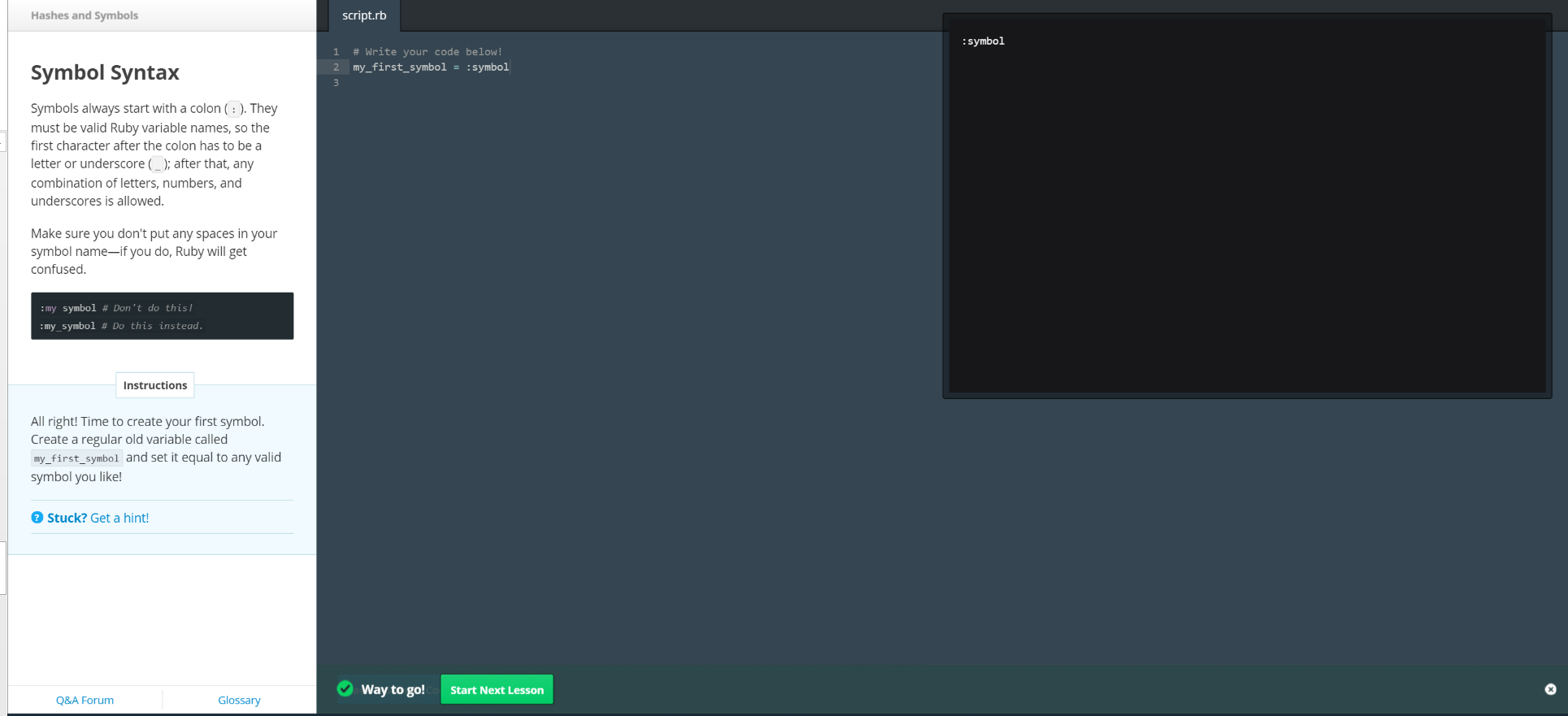Click line number 3 in the gutter
The width and height of the screenshot is (1568, 716).
tap(336, 83)
